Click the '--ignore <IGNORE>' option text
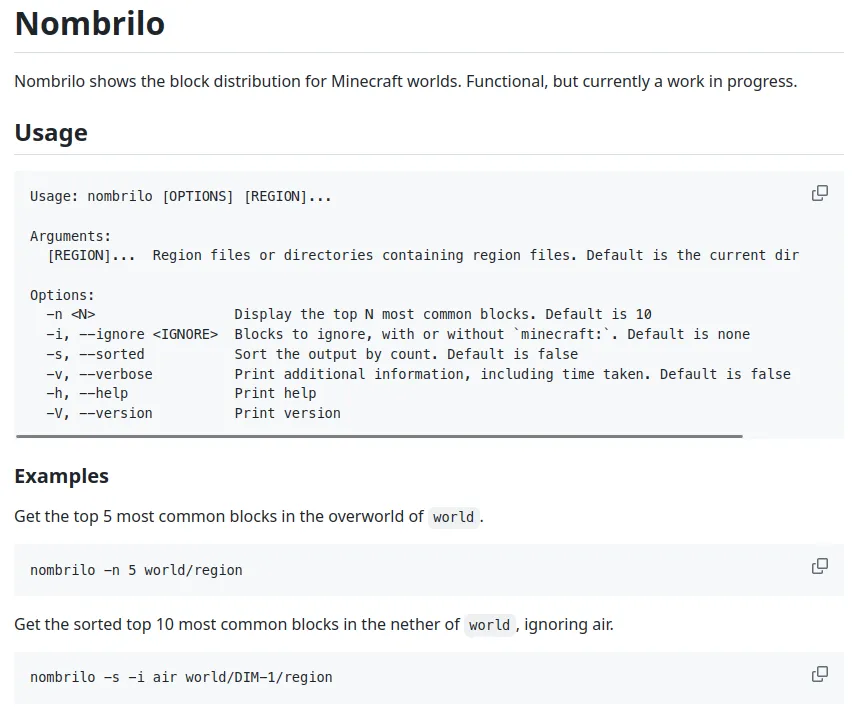The width and height of the screenshot is (865, 721). tap(135, 334)
